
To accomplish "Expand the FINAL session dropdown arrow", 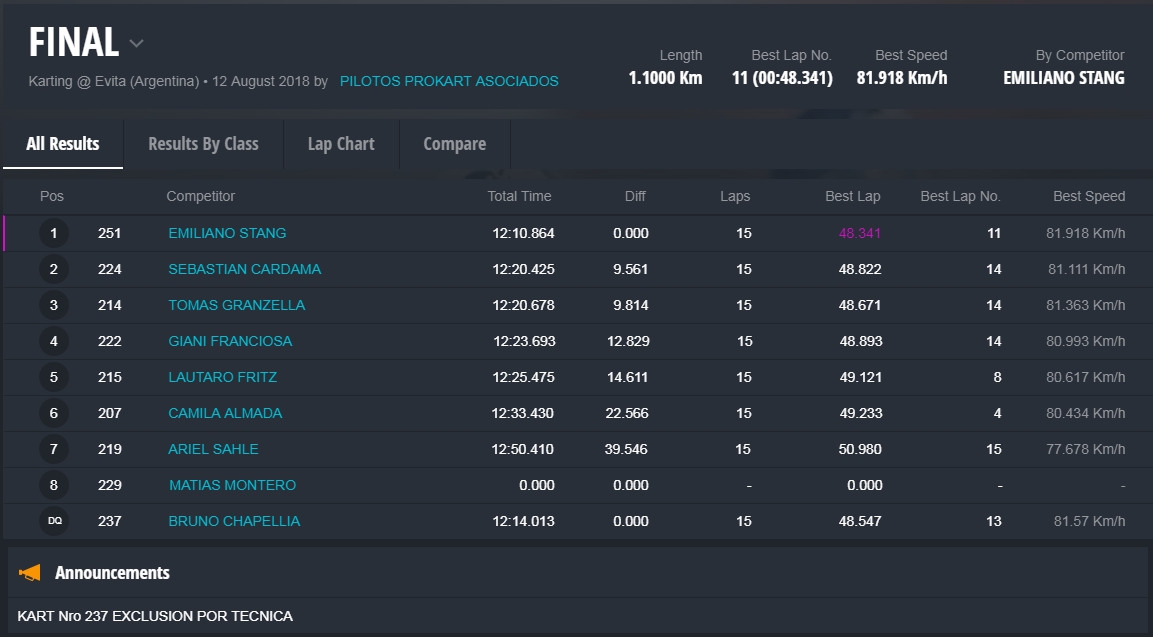I will pos(137,43).
